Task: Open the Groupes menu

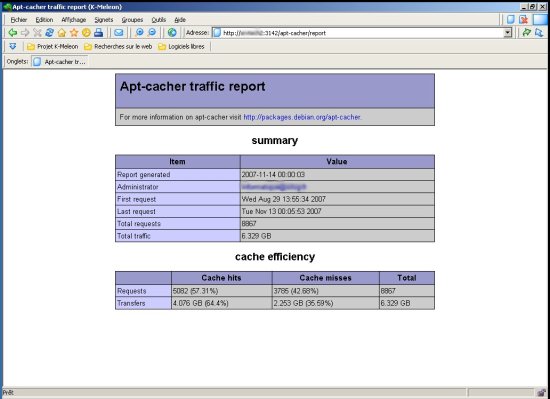Action: click(132, 20)
